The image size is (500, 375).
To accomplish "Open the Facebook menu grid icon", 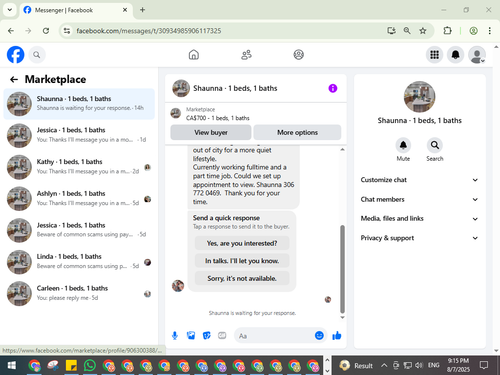I will point(434,55).
